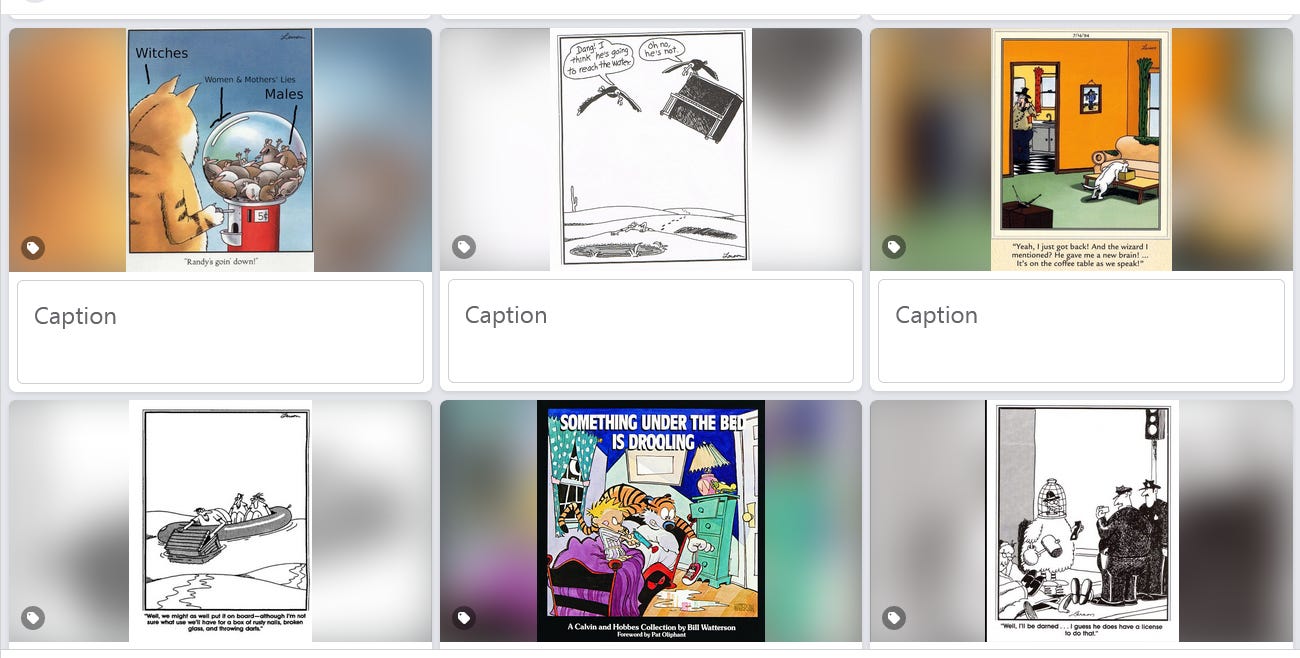Select the Caption field below the wizard brain cartoon
This screenshot has height=658, width=1300.
click(1081, 331)
